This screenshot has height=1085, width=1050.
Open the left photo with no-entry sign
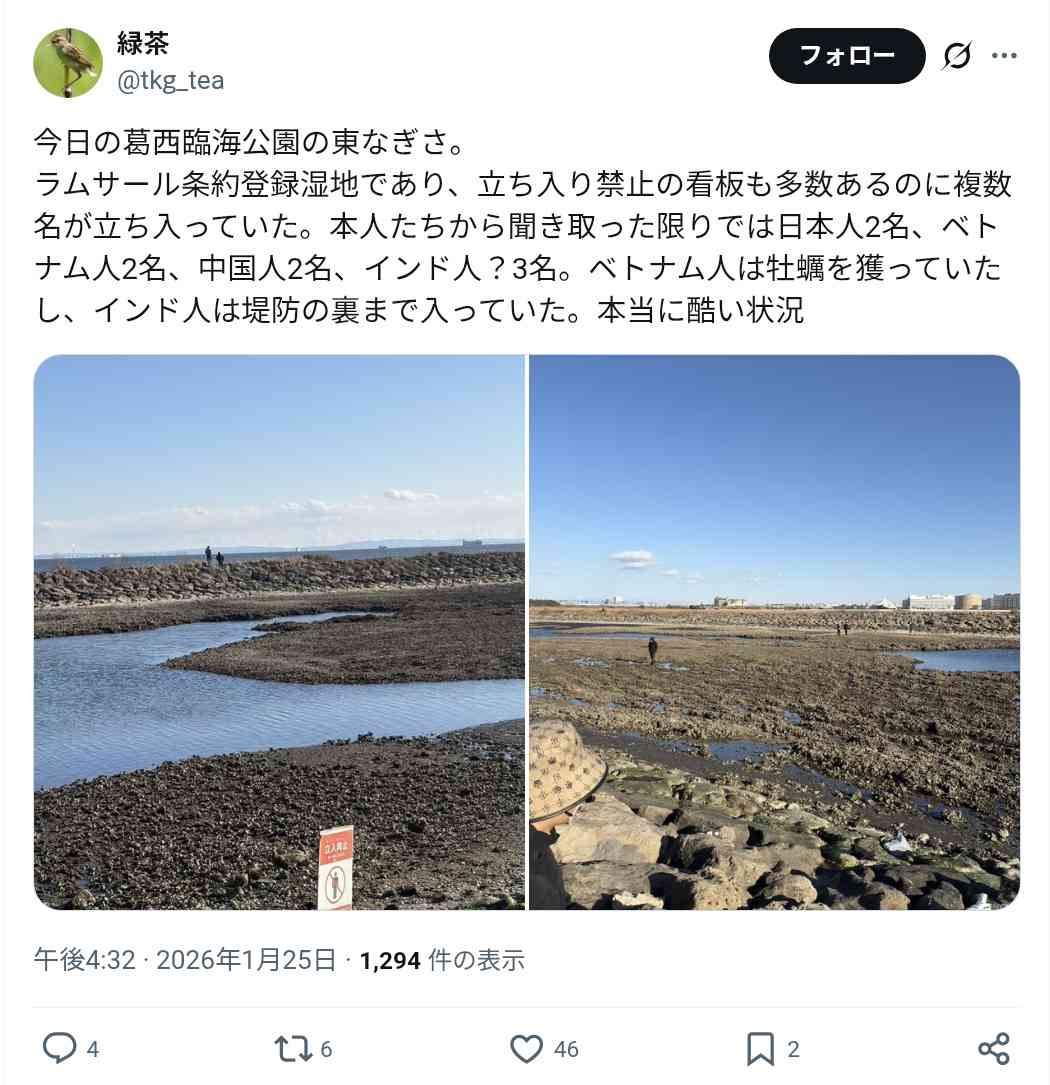[x=279, y=632]
